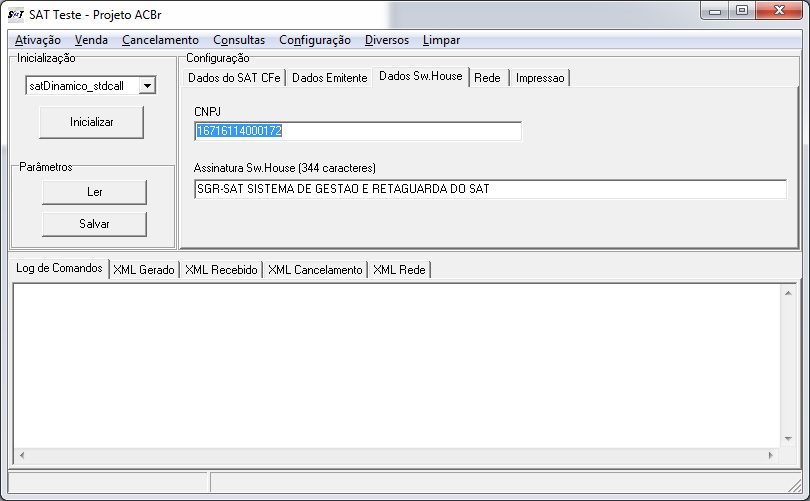Open the Cancelamento menu
Image resolution: width=810 pixels, height=501 pixels.
[160, 40]
